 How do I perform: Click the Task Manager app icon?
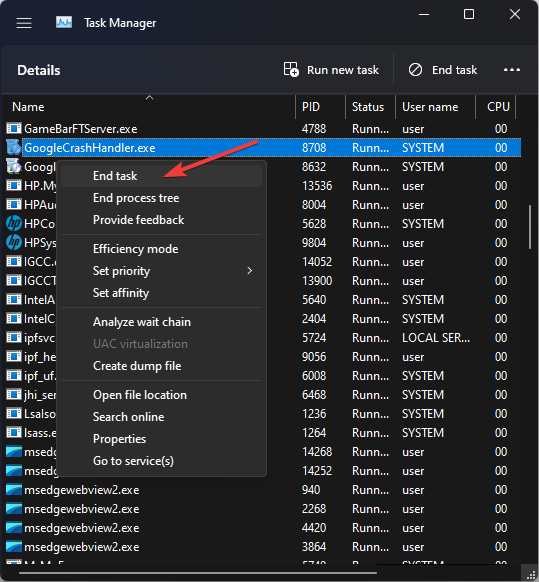pyautogui.click(x=64, y=23)
